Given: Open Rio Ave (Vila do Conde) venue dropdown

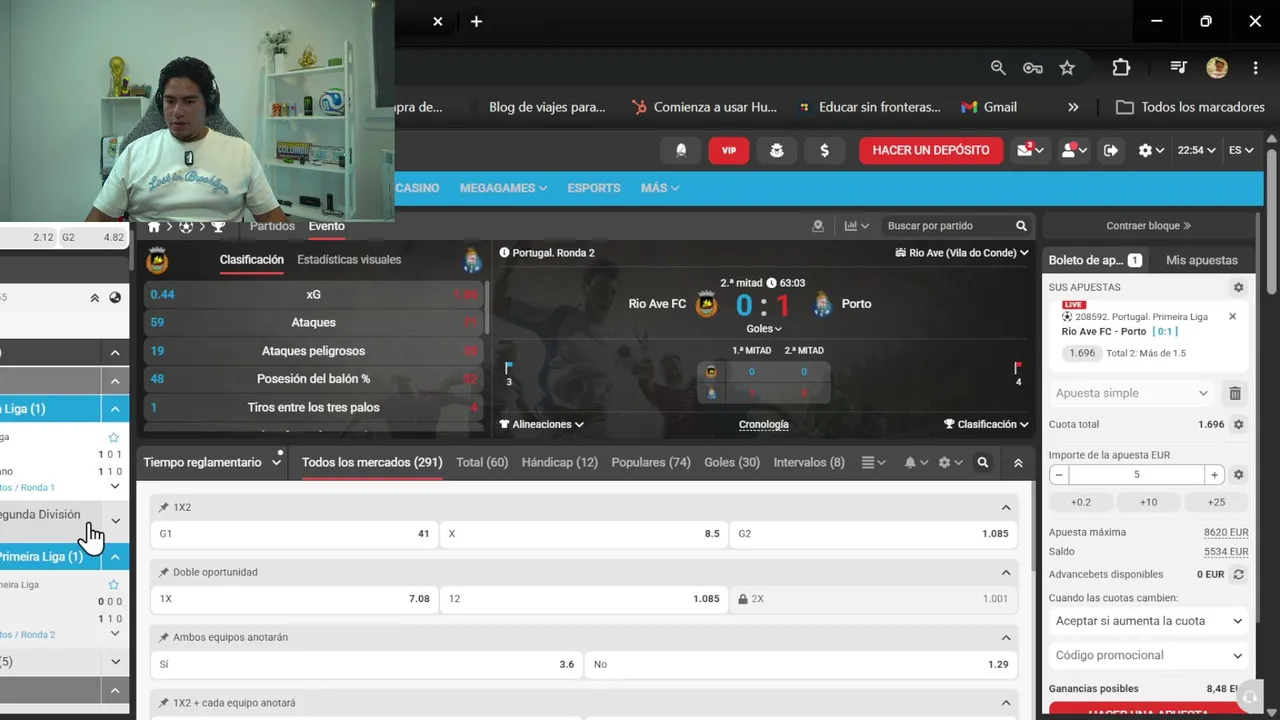Looking at the screenshot, I should coord(962,253).
